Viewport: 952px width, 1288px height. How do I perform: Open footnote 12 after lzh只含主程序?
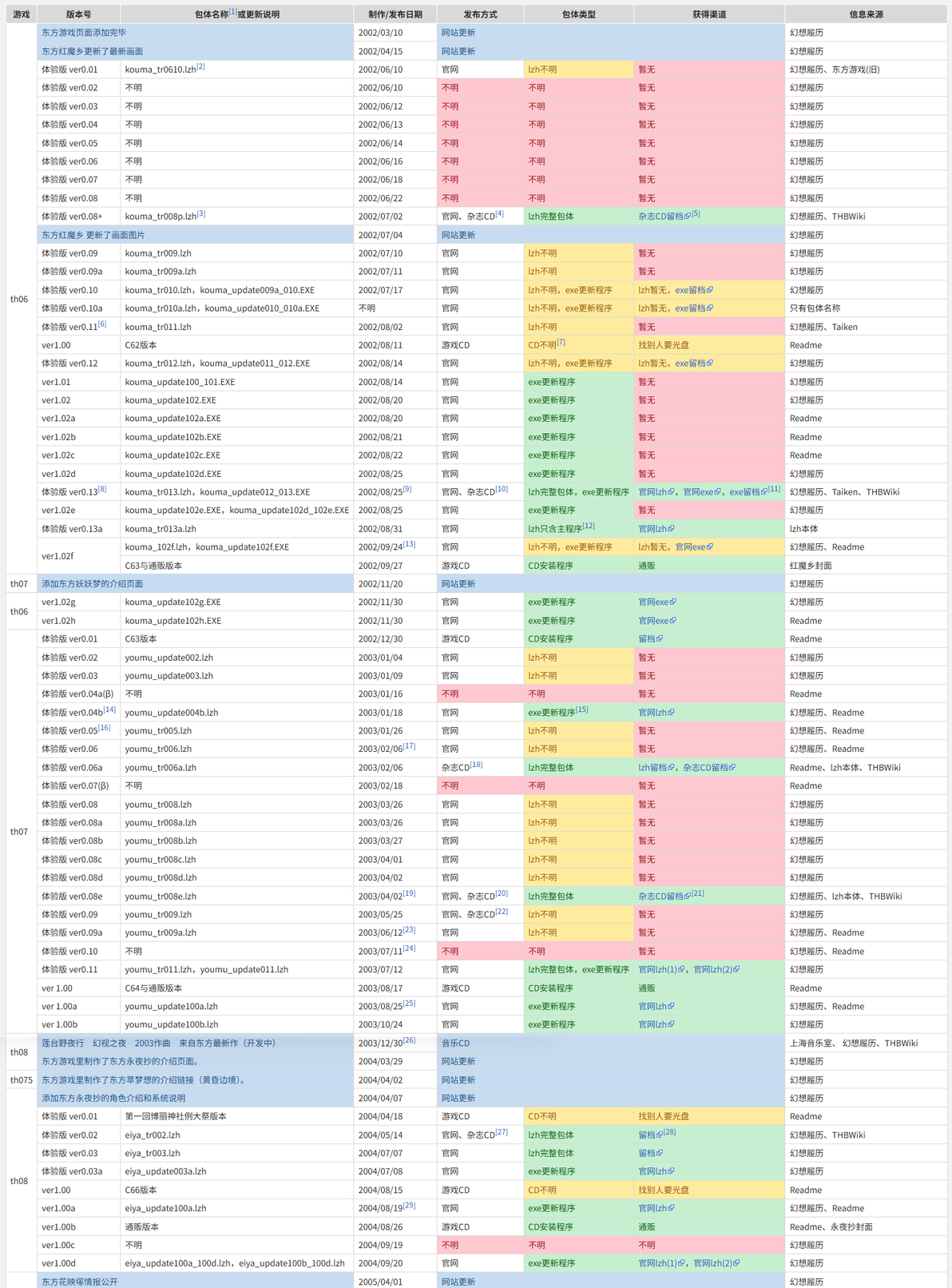589,526
